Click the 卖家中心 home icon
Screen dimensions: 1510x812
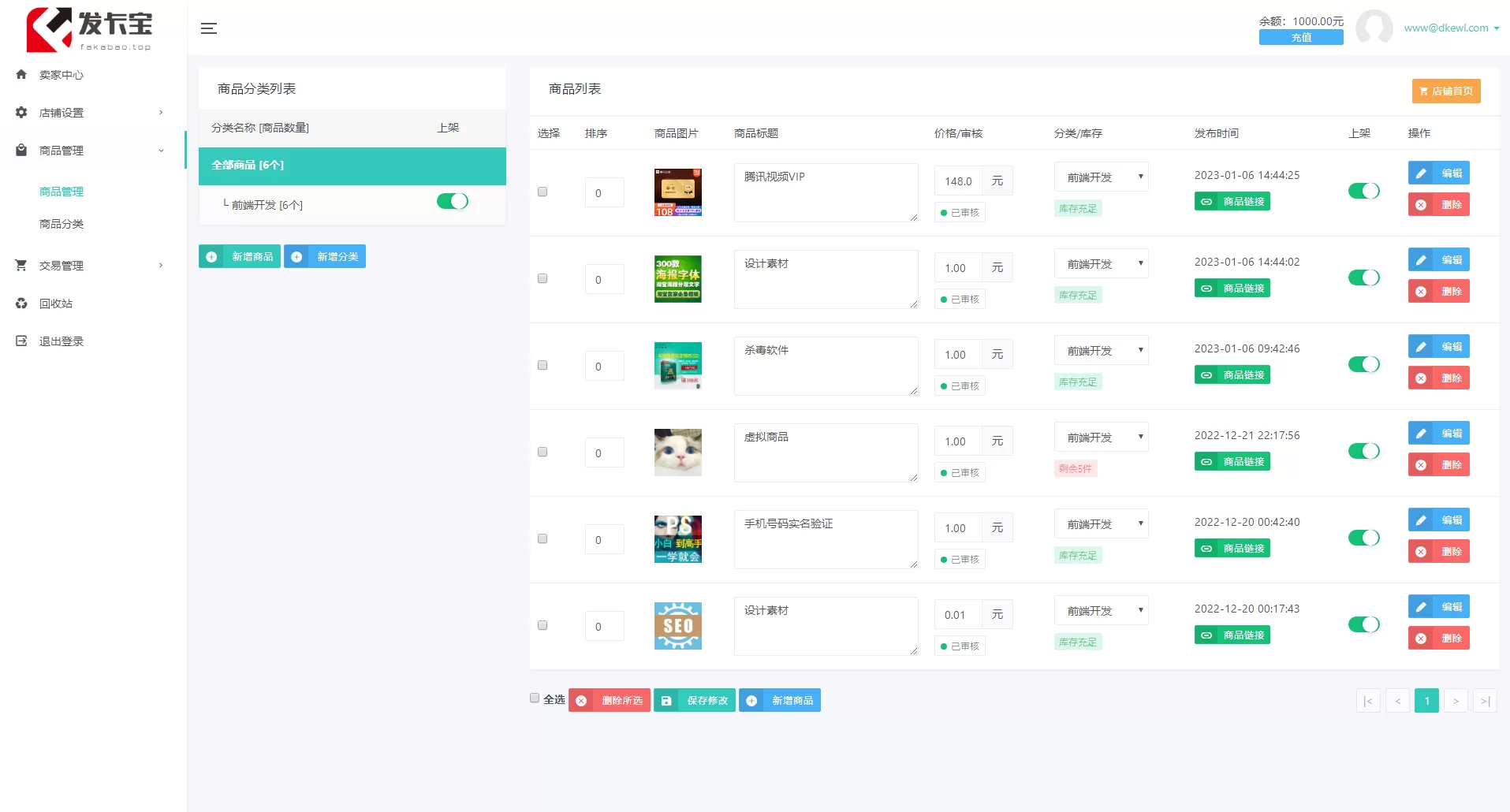point(21,74)
